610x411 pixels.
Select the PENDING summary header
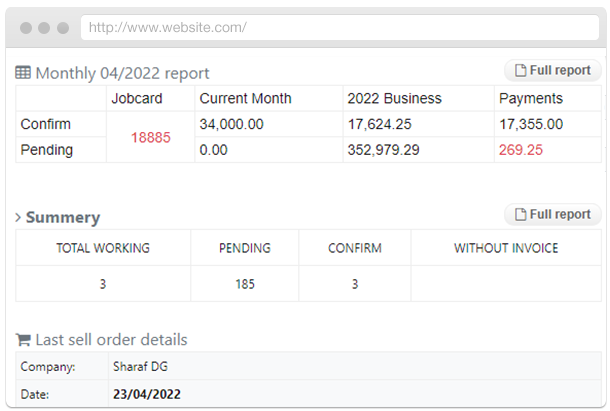(244, 248)
